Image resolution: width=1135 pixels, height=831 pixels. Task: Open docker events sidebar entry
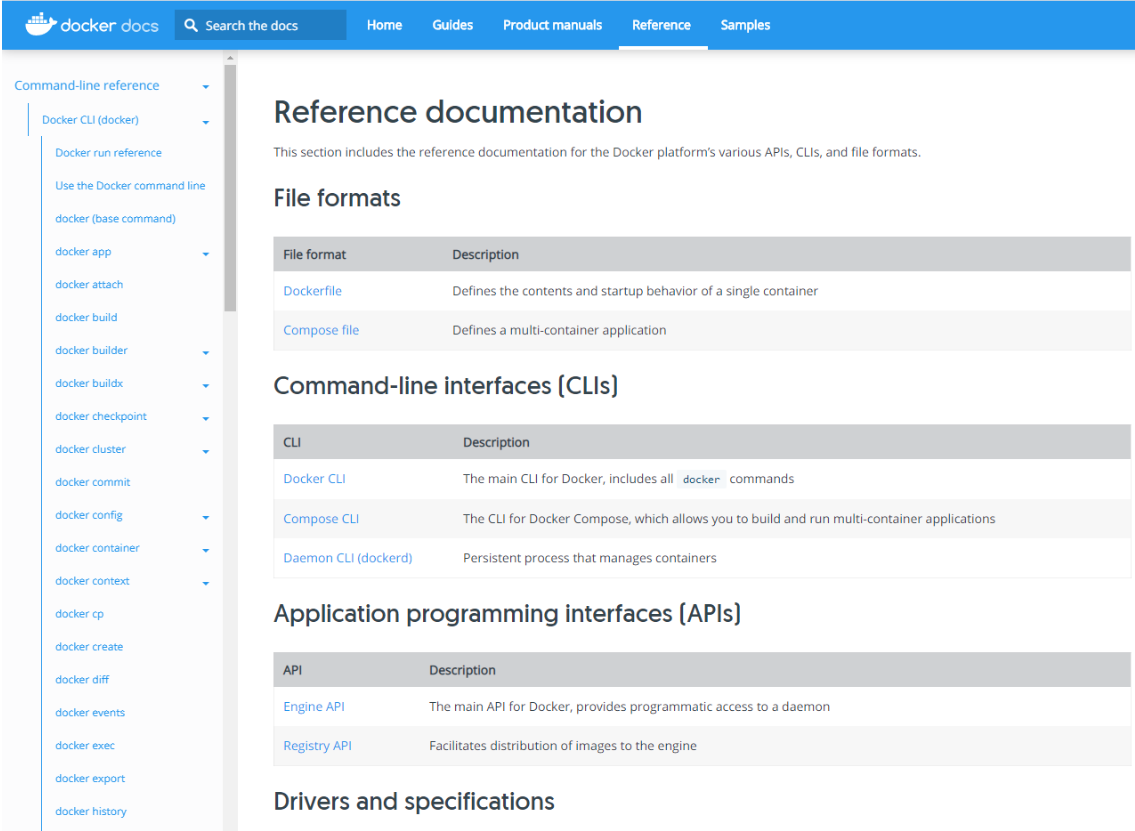tap(90, 712)
